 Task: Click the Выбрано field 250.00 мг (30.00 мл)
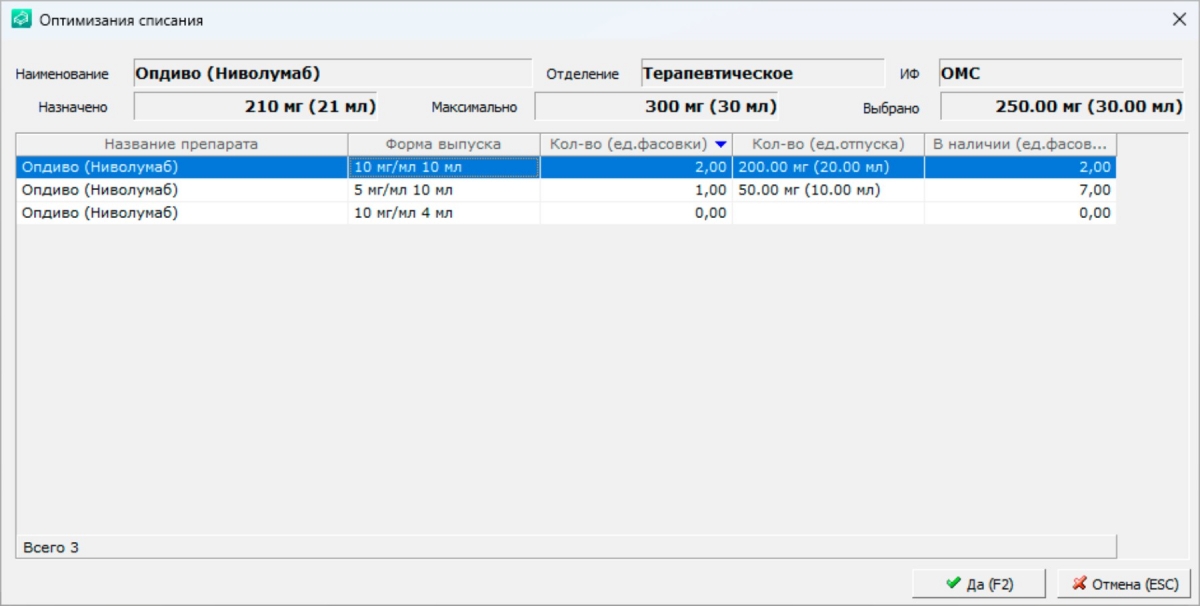click(1062, 106)
